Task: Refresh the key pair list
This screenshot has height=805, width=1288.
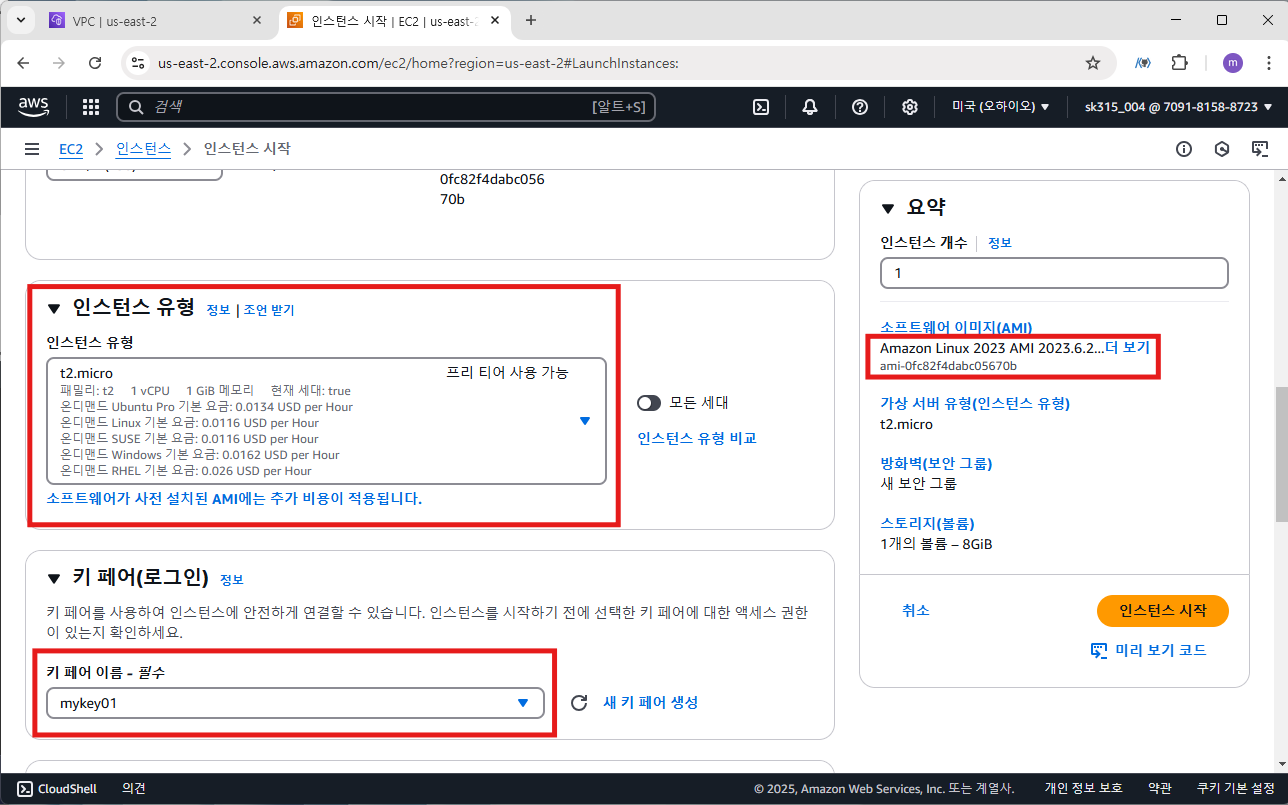Action: [578, 703]
